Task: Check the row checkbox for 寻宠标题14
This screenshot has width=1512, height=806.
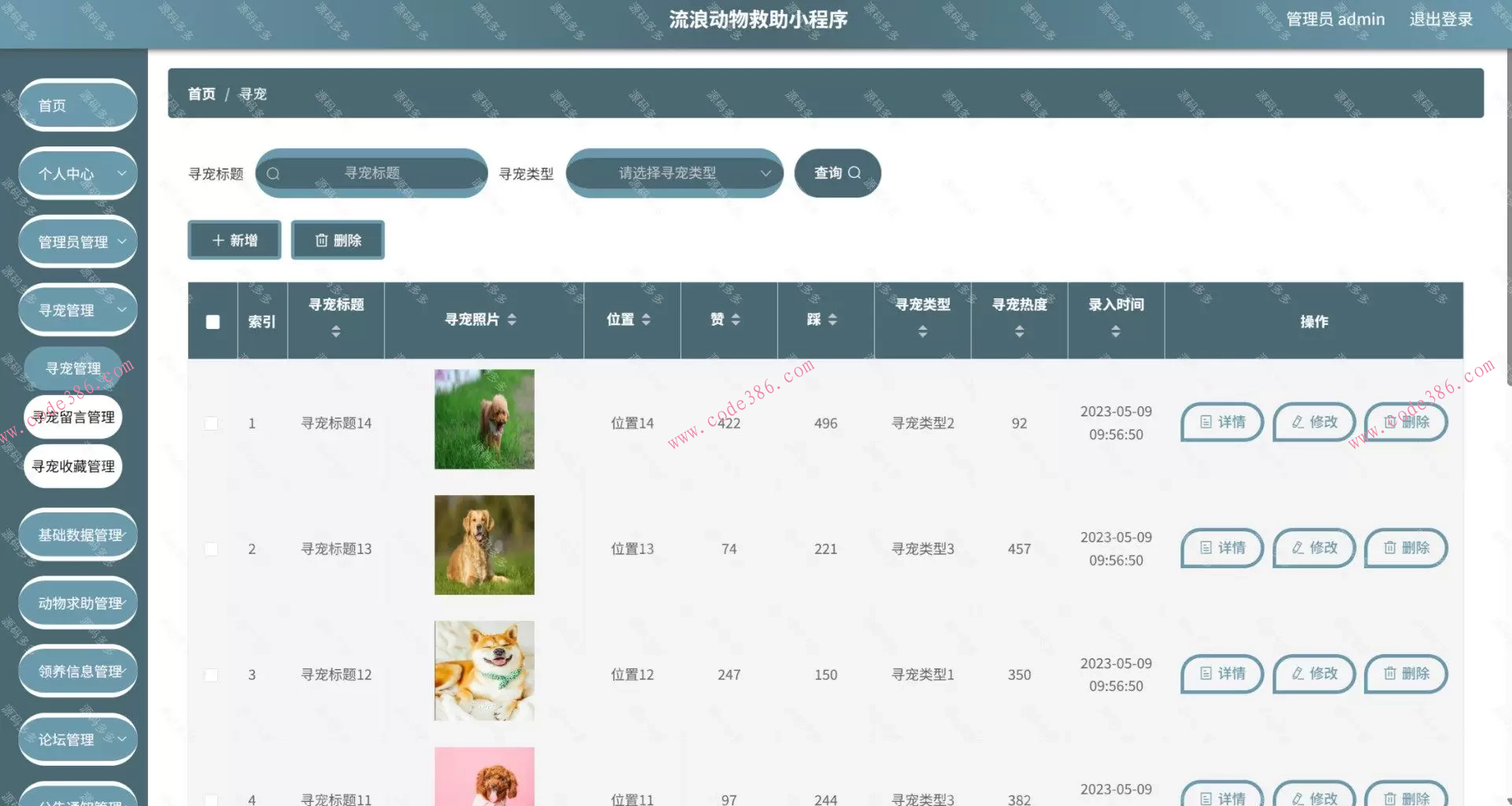Action: click(211, 423)
